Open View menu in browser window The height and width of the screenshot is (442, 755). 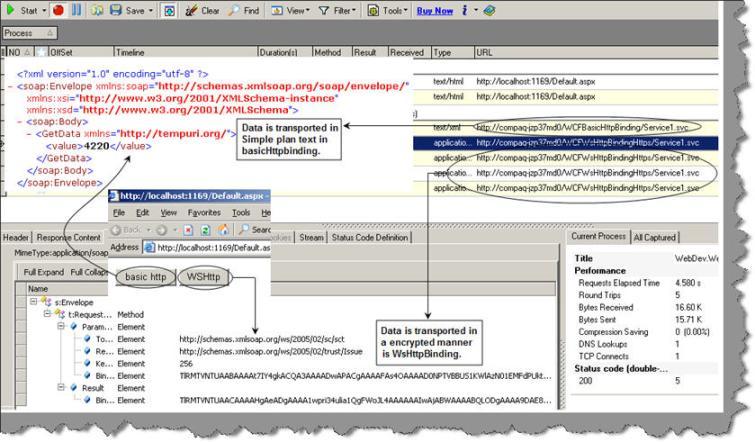click(169, 212)
